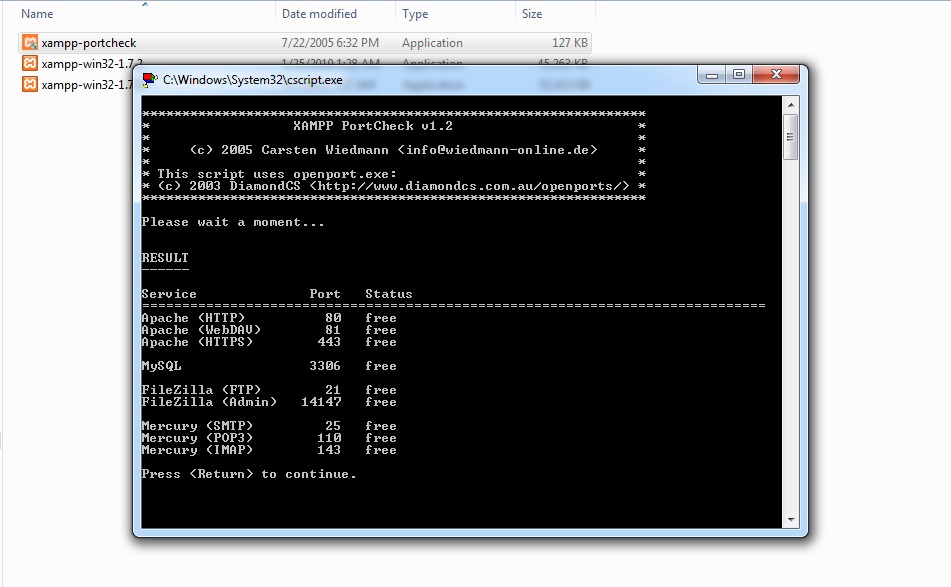Select the xampp-portcheck file name
951x587 pixels.
(89, 42)
